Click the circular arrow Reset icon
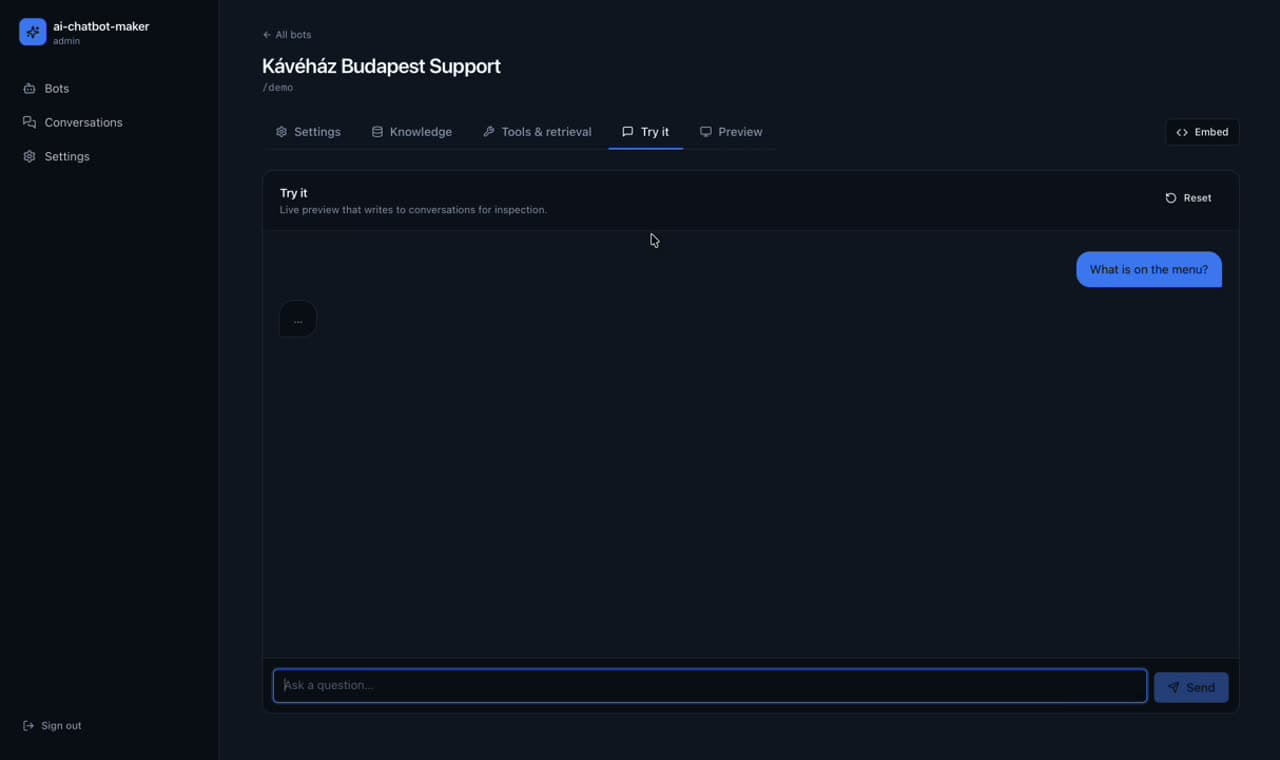This screenshot has height=760, width=1280. click(1171, 198)
